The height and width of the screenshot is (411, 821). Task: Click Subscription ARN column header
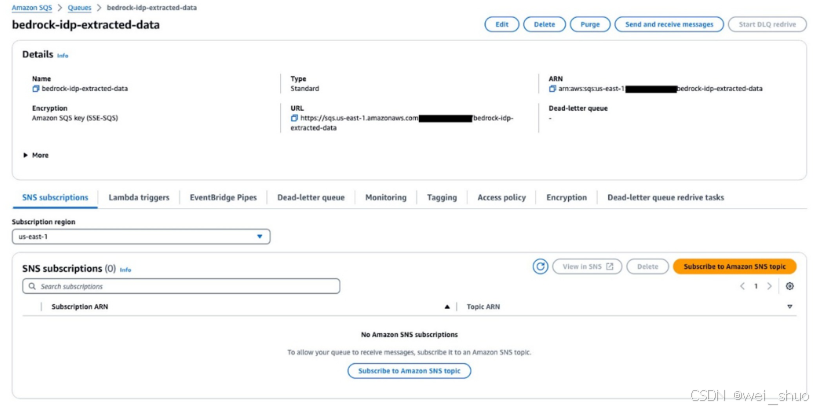click(x=80, y=307)
